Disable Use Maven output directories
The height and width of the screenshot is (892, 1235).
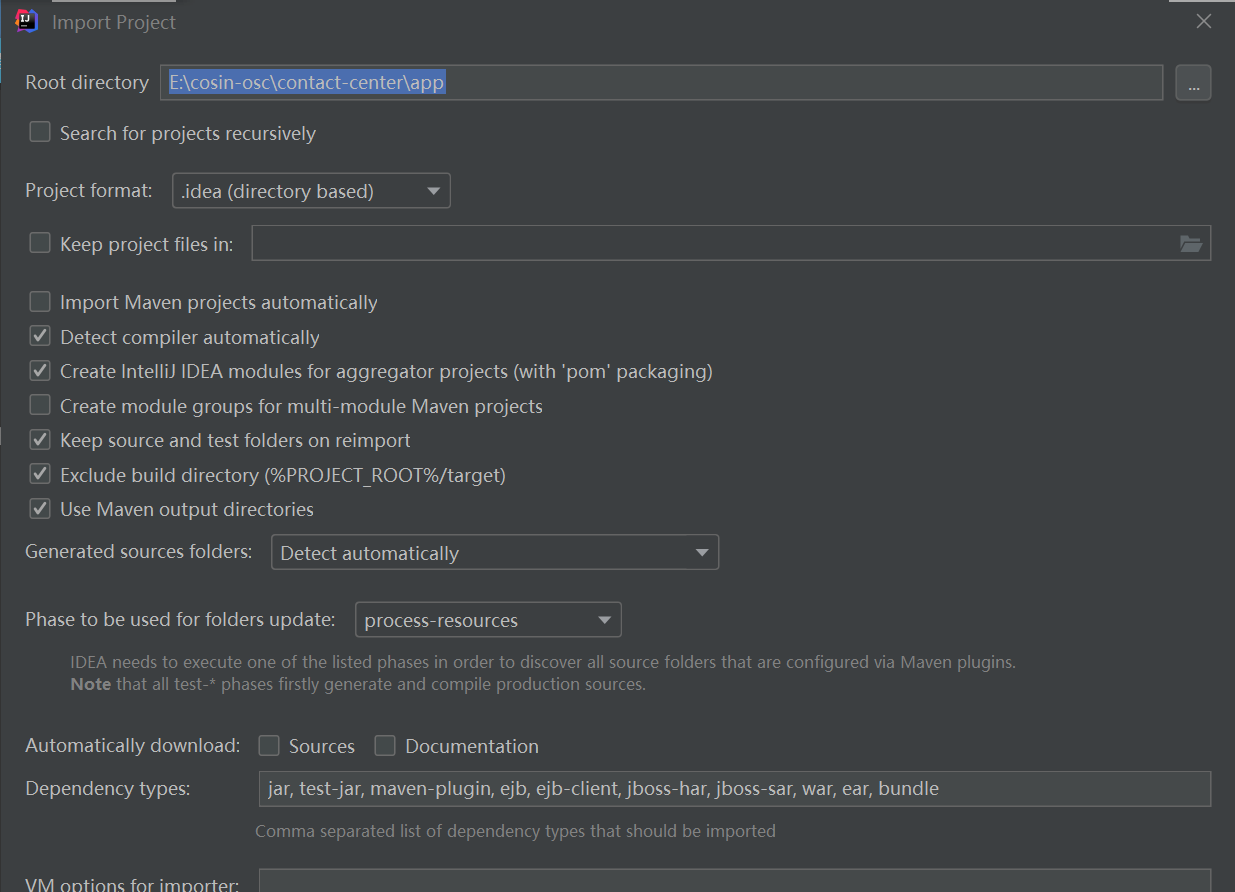[39, 508]
